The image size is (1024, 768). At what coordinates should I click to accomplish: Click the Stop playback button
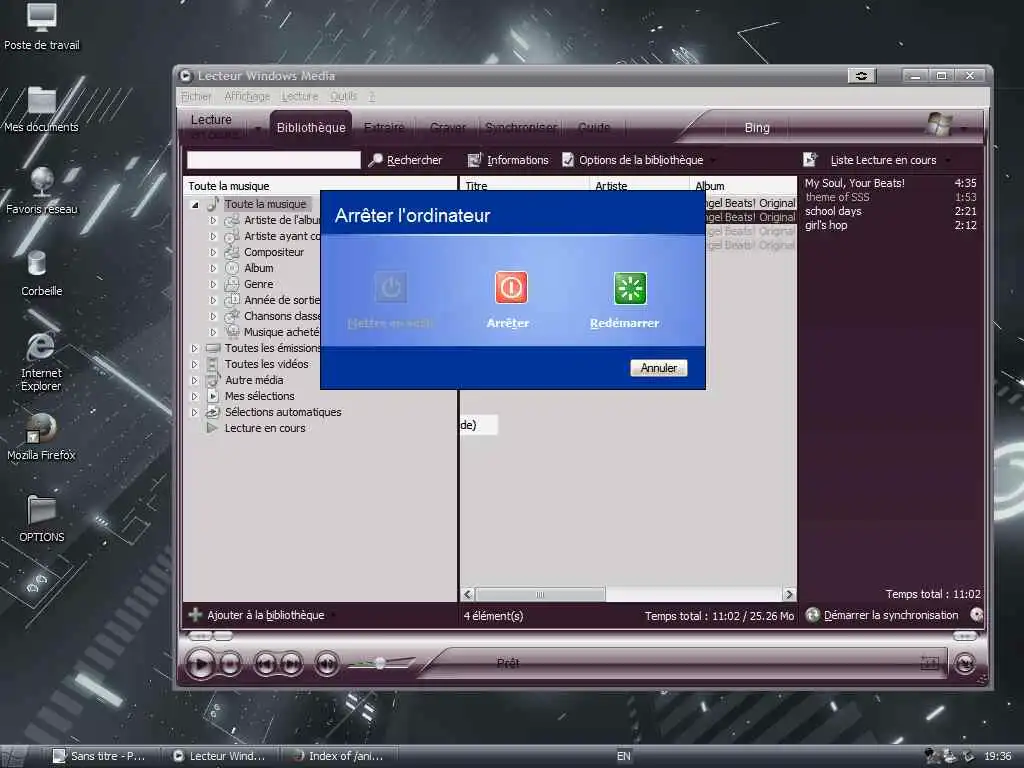(x=231, y=664)
